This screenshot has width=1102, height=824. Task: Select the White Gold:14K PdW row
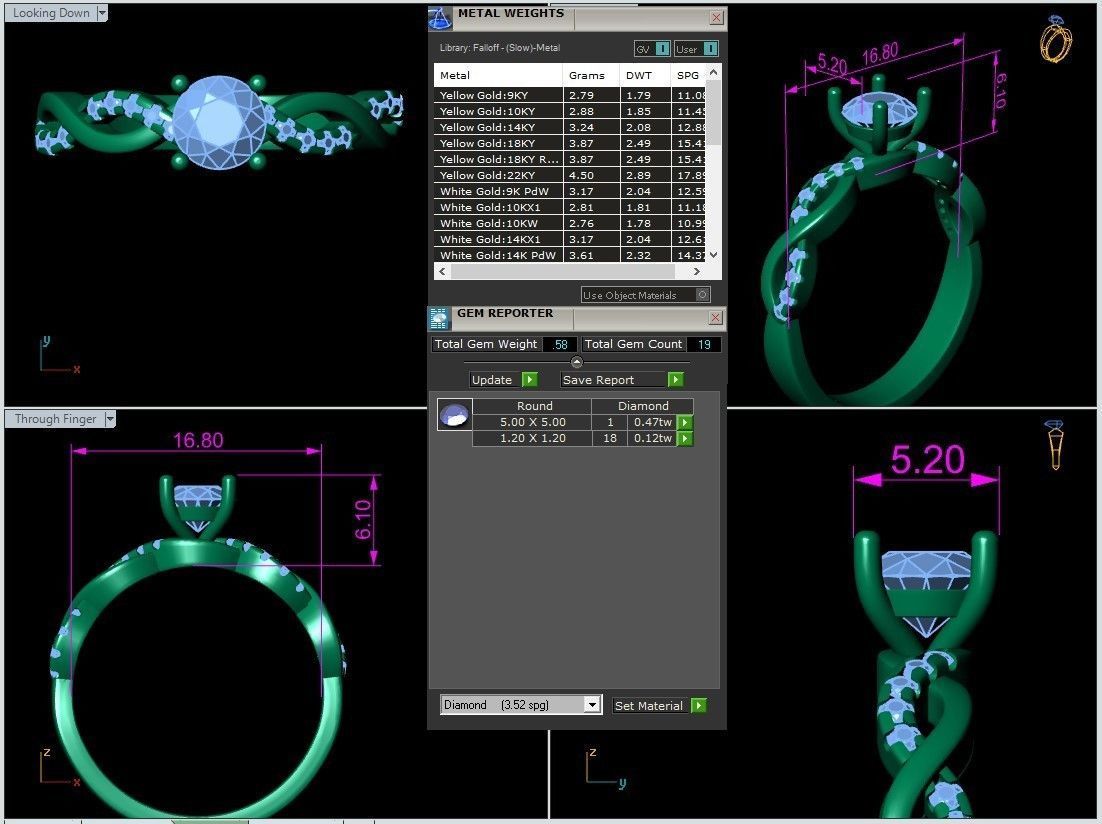[570, 255]
